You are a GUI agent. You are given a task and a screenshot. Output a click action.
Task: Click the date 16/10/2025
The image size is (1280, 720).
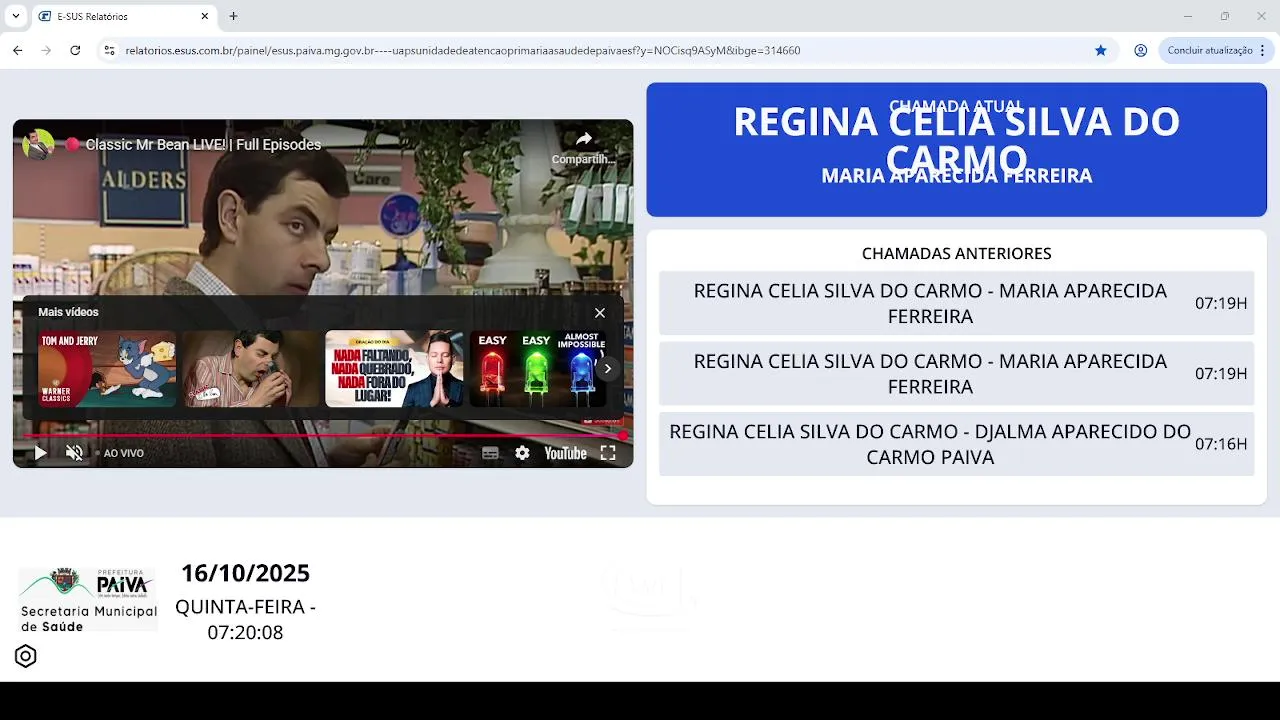click(x=245, y=573)
